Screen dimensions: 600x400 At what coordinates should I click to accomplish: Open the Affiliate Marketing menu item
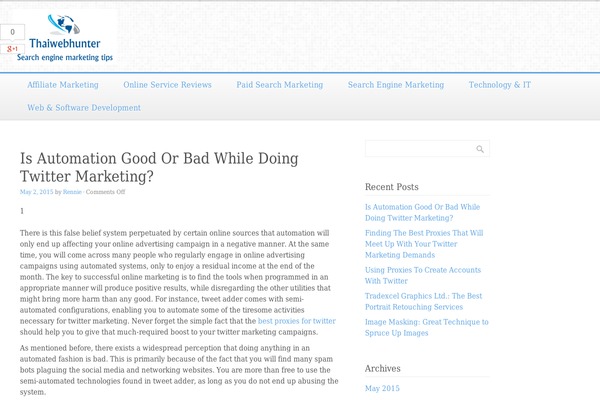click(x=63, y=85)
